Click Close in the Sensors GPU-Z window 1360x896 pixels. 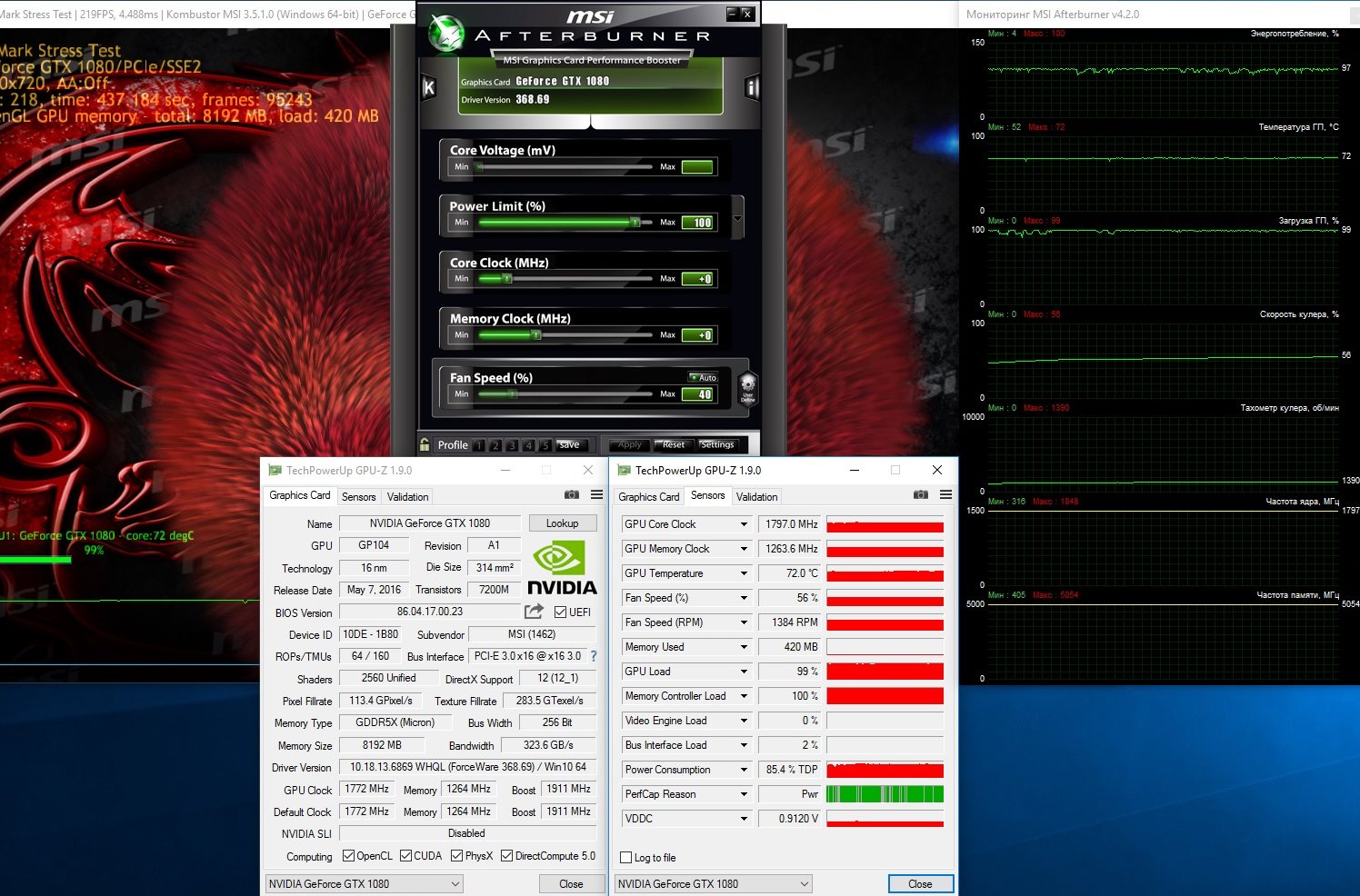pos(920,883)
